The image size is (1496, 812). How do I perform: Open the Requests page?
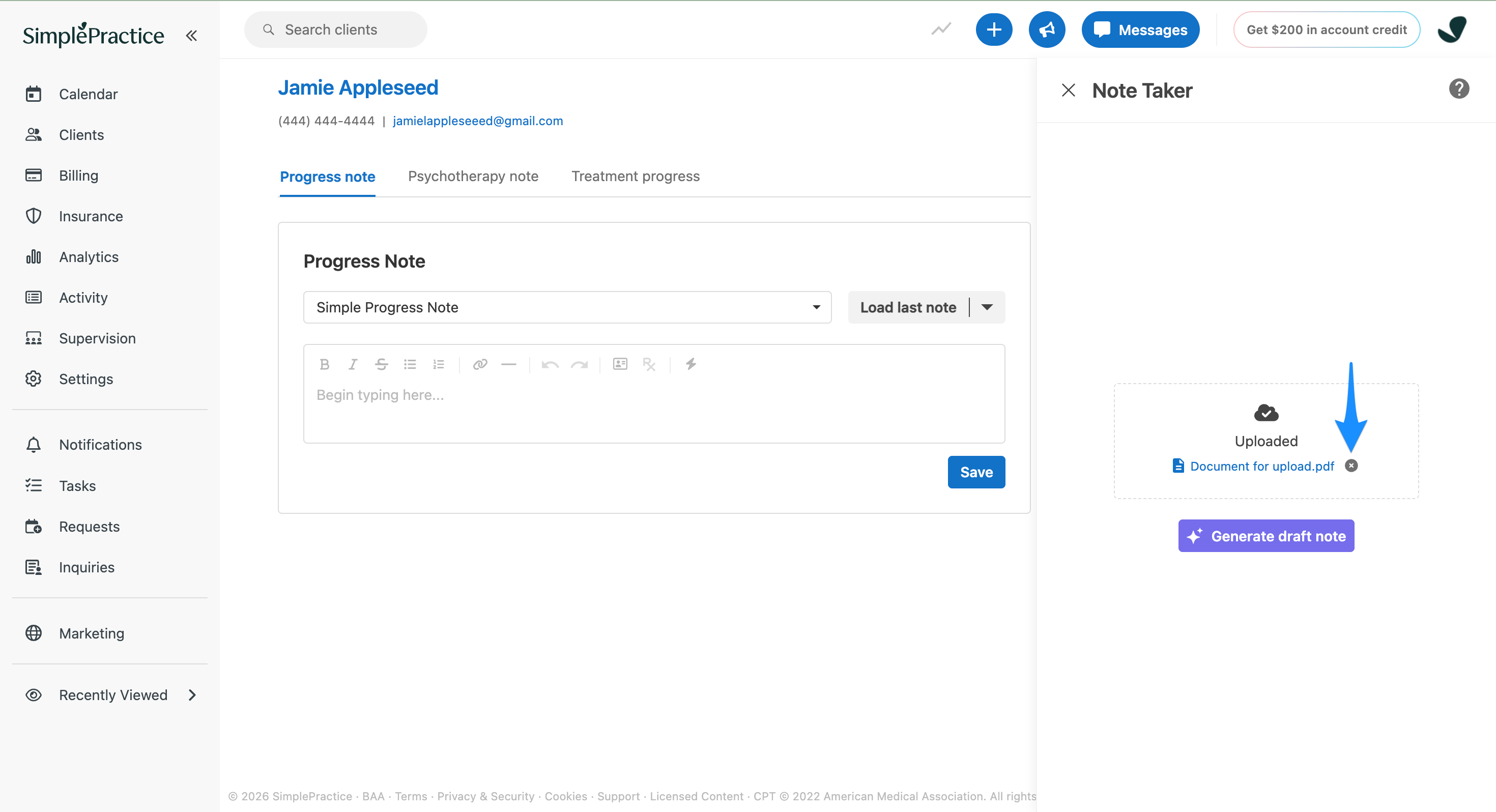(89, 526)
